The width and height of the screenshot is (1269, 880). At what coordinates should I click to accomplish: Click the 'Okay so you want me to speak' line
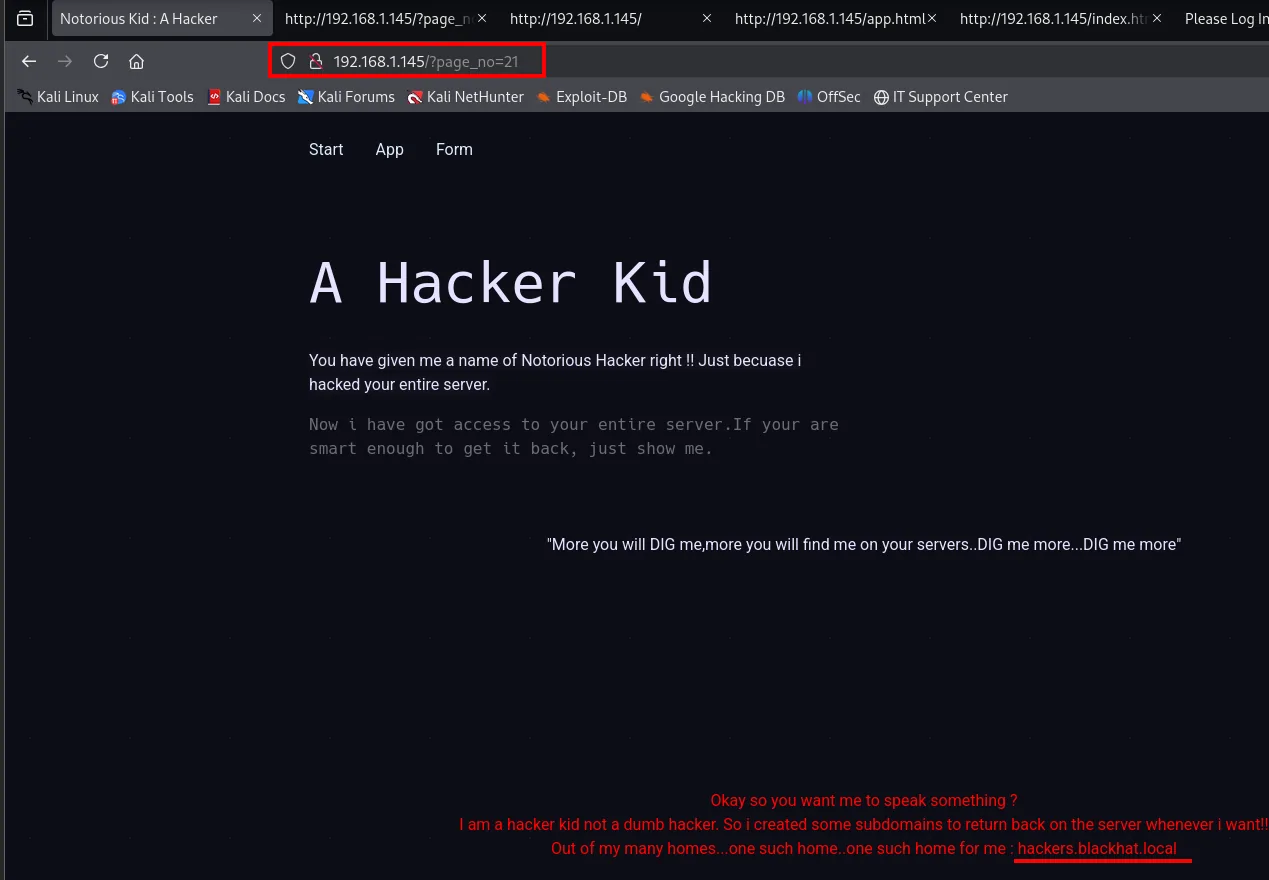864,801
